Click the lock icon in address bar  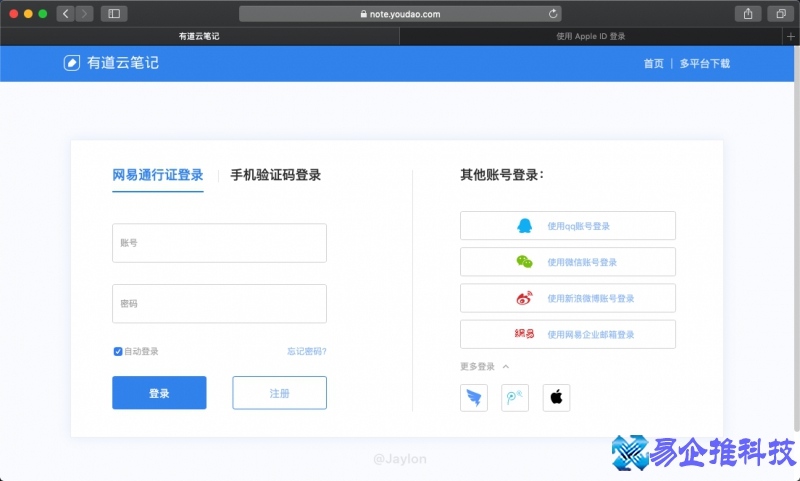pos(363,14)
